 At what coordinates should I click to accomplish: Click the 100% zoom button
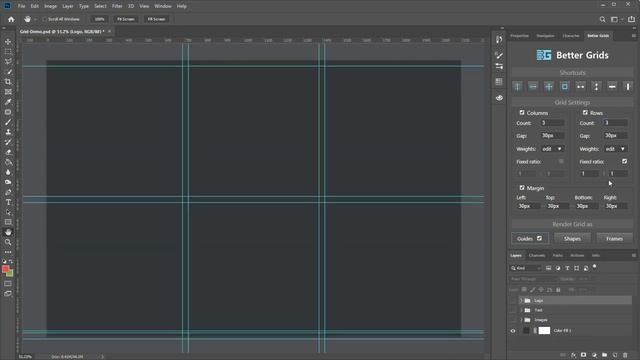tap(99, 19)
